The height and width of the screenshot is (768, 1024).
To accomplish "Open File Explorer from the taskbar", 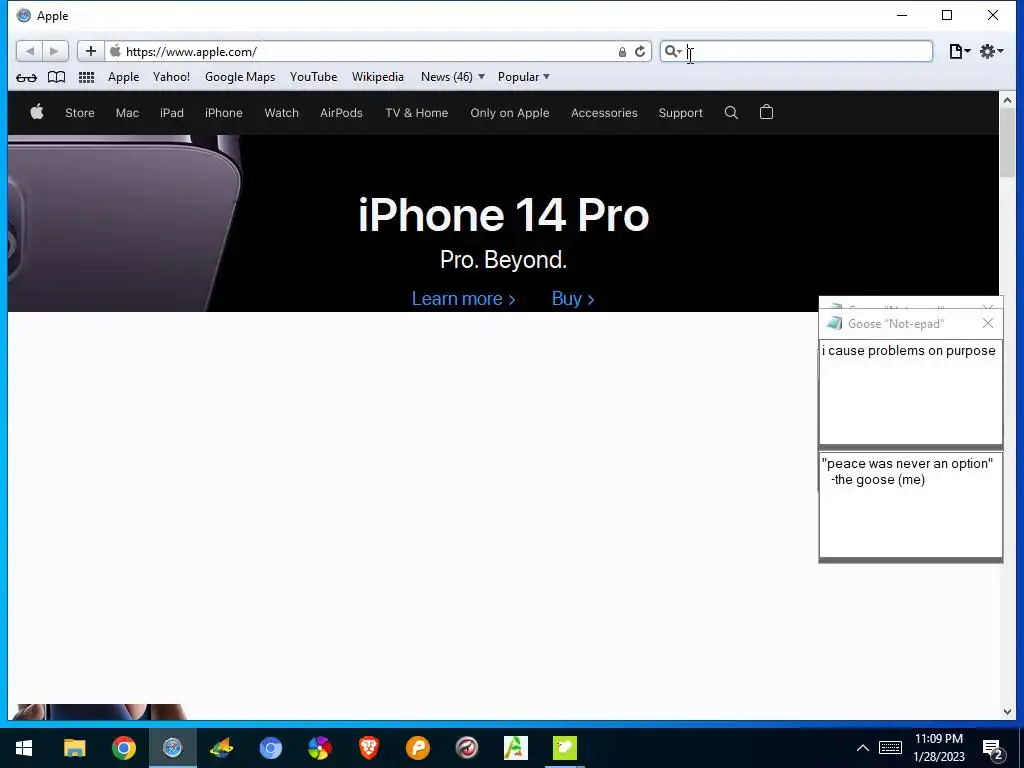I will pos(74,748).
